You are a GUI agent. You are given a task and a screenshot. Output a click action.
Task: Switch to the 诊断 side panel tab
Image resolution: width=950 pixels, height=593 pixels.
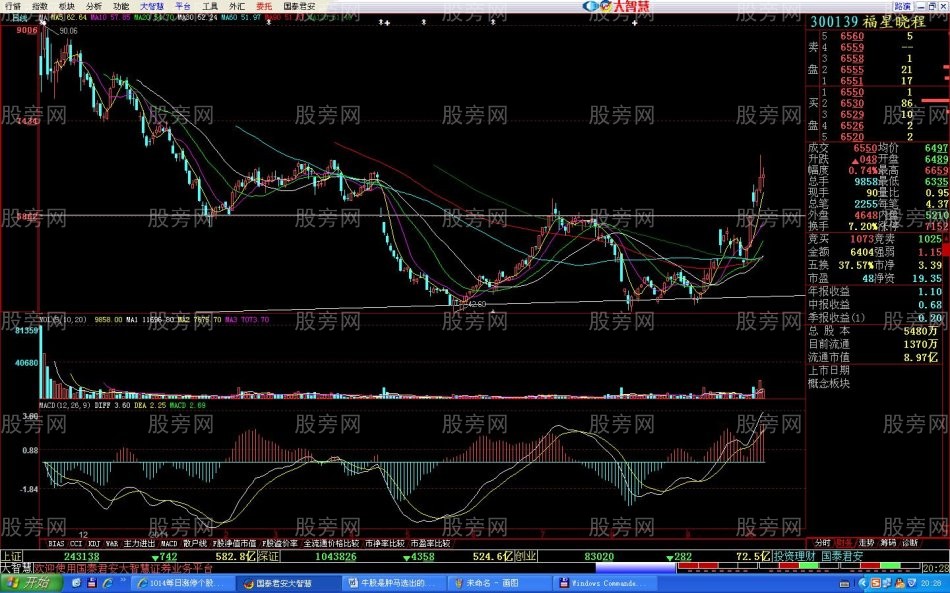pyautogui.click(x=910, y=543)
